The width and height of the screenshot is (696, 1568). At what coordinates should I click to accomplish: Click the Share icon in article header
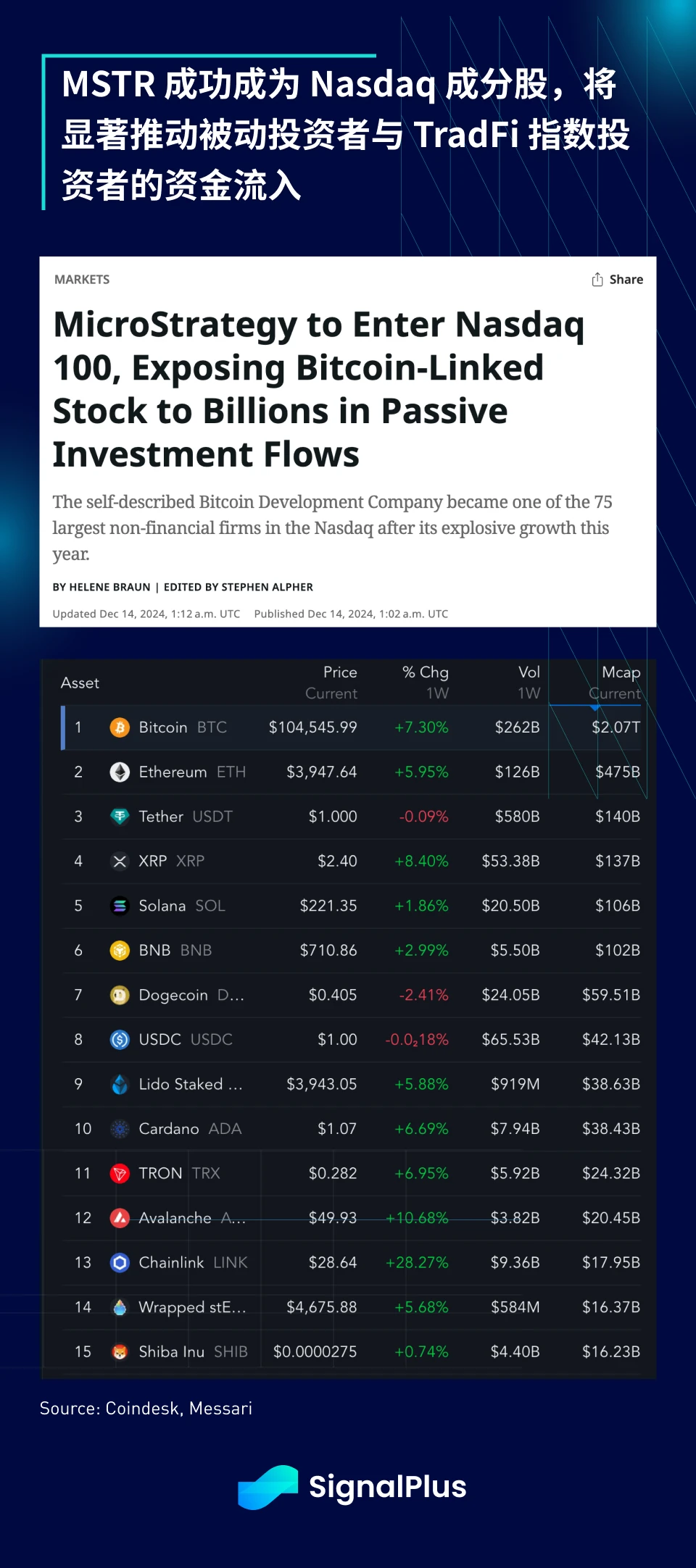(x=597, y=280)
